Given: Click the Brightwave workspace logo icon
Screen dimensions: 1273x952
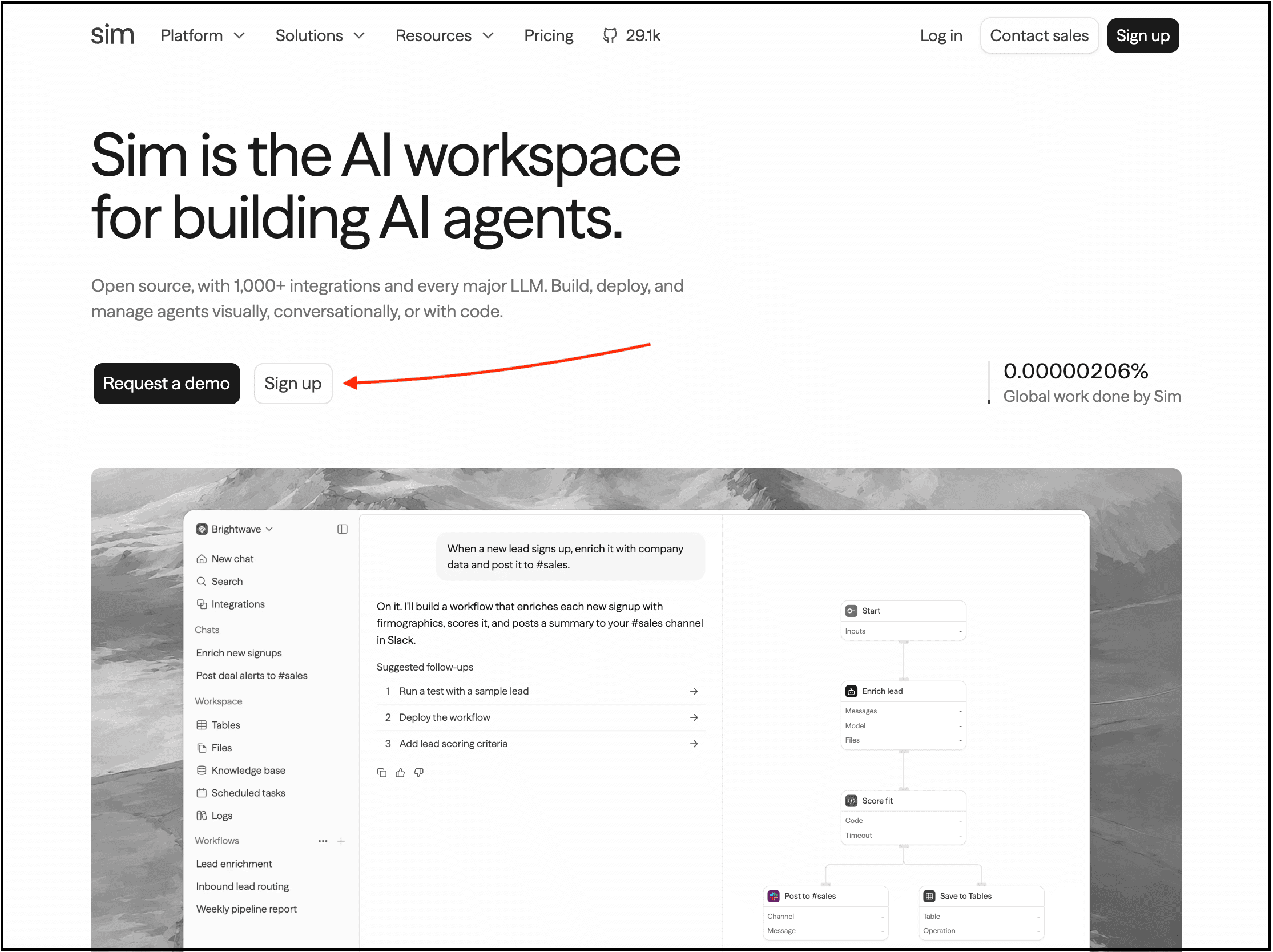Looking at the screenshot, I should tap(202, 529).
